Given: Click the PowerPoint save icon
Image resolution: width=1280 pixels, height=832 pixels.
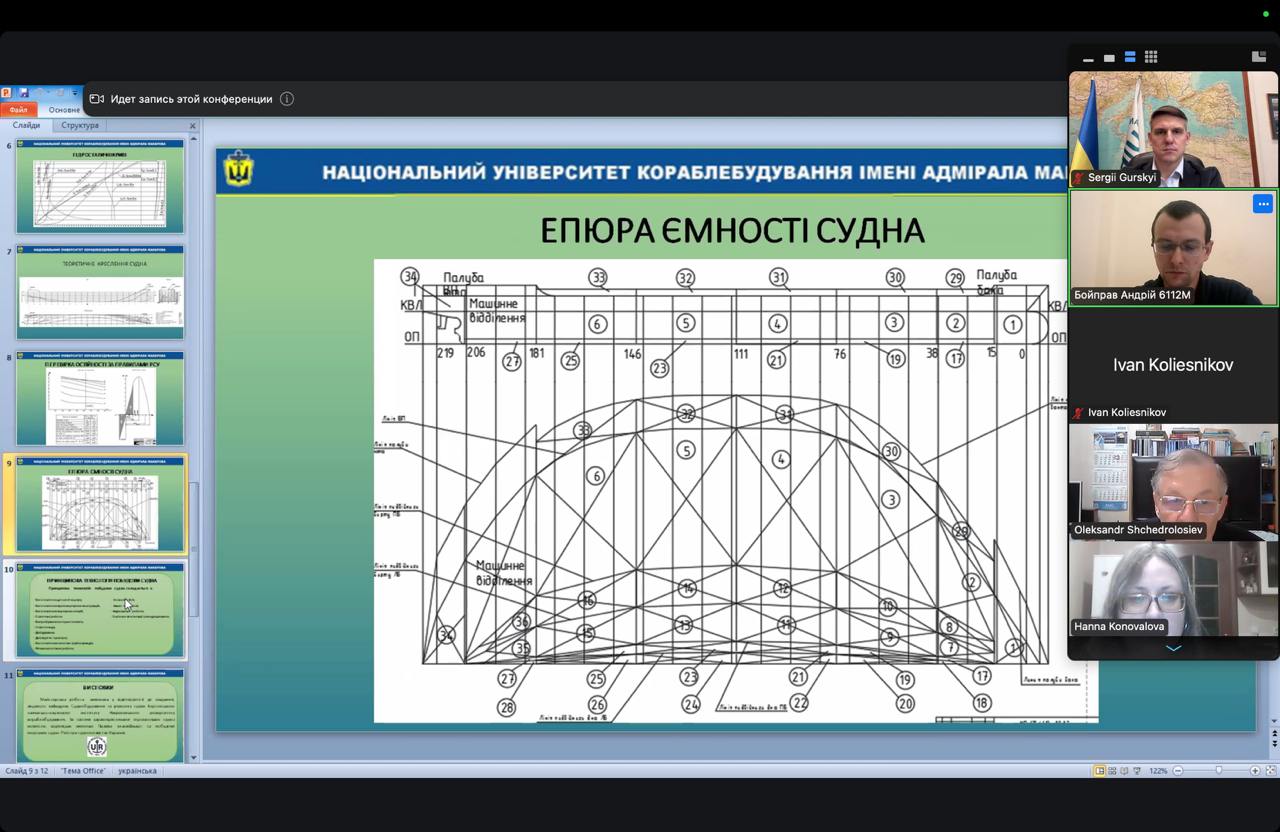Looking at the screenshot, I should pos(23,93).
